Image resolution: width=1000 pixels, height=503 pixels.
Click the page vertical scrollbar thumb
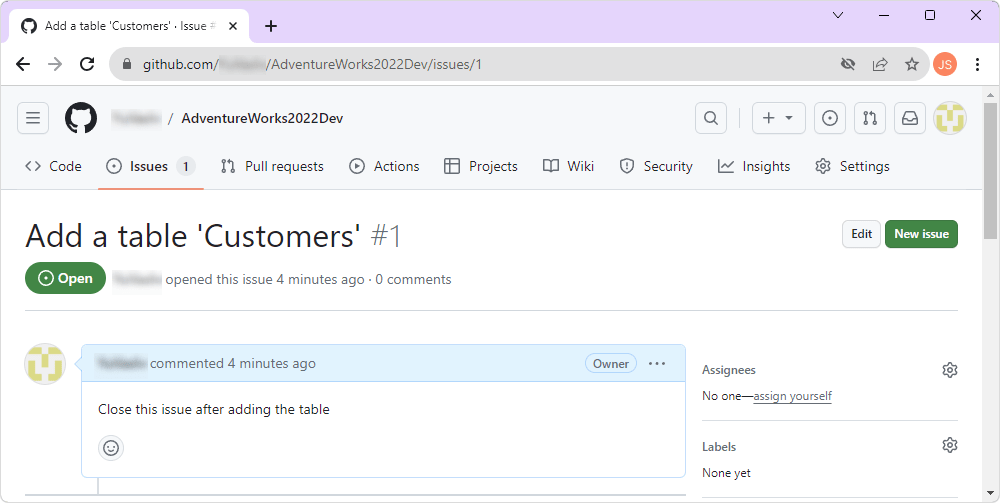(990, 170)
